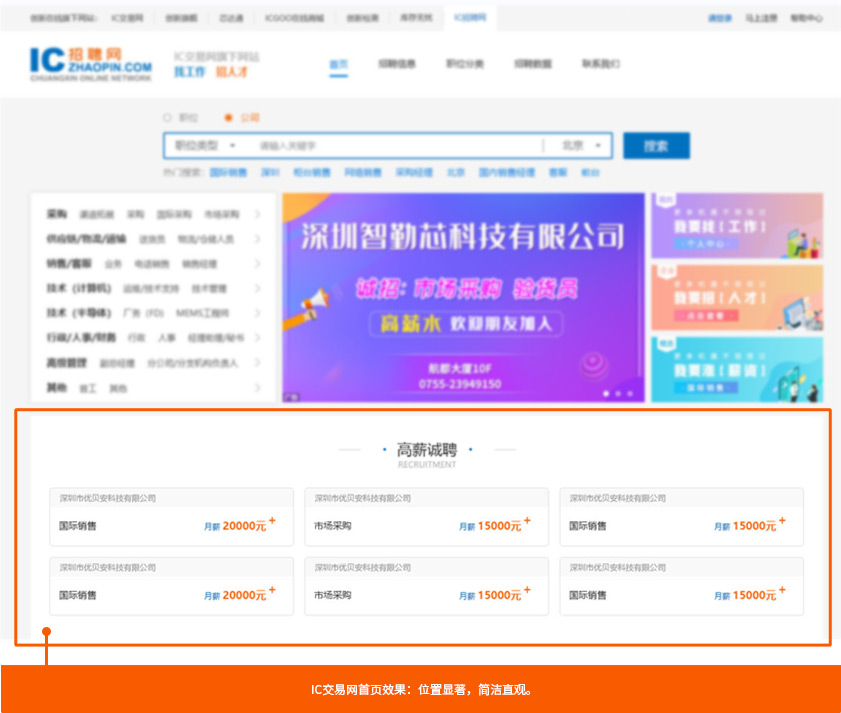
Task: Open the purple 我要找[工作] card
Action: tap(737, 226)
